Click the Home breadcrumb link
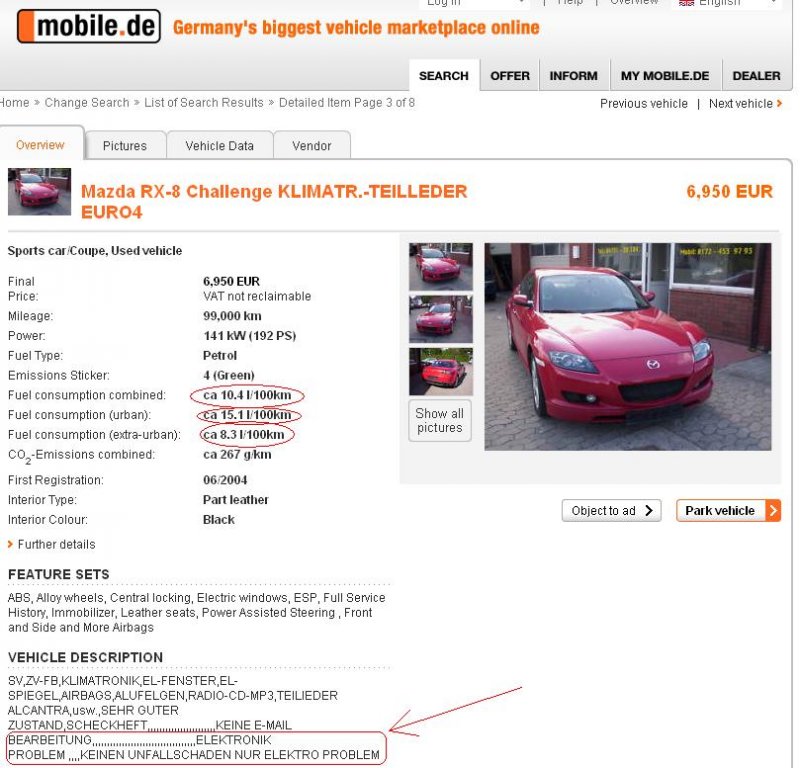The width and height of the screenshot is (800, 768). 14,103
